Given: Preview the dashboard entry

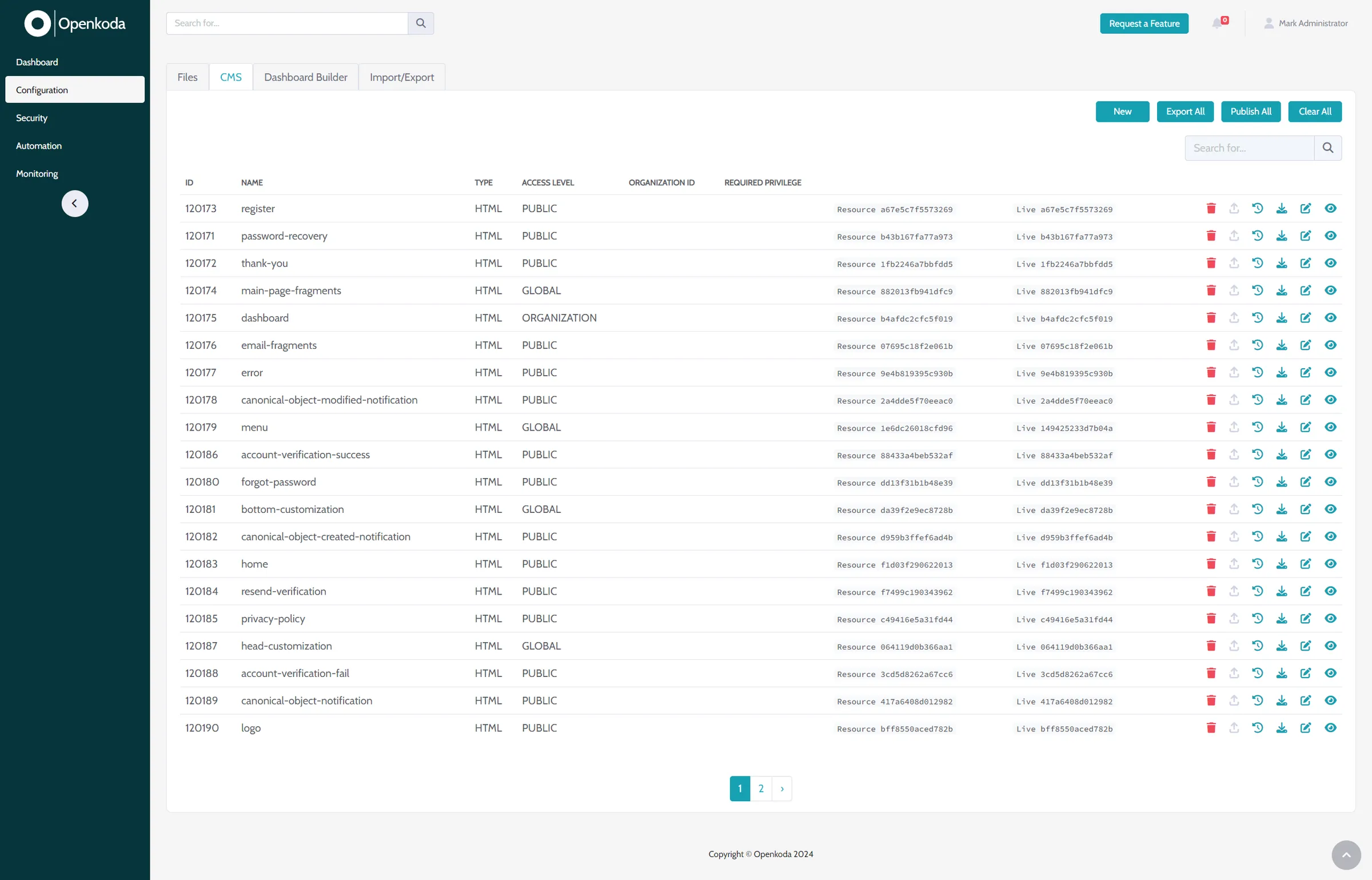Looking at the screenshot, I should coord(1330,318).
